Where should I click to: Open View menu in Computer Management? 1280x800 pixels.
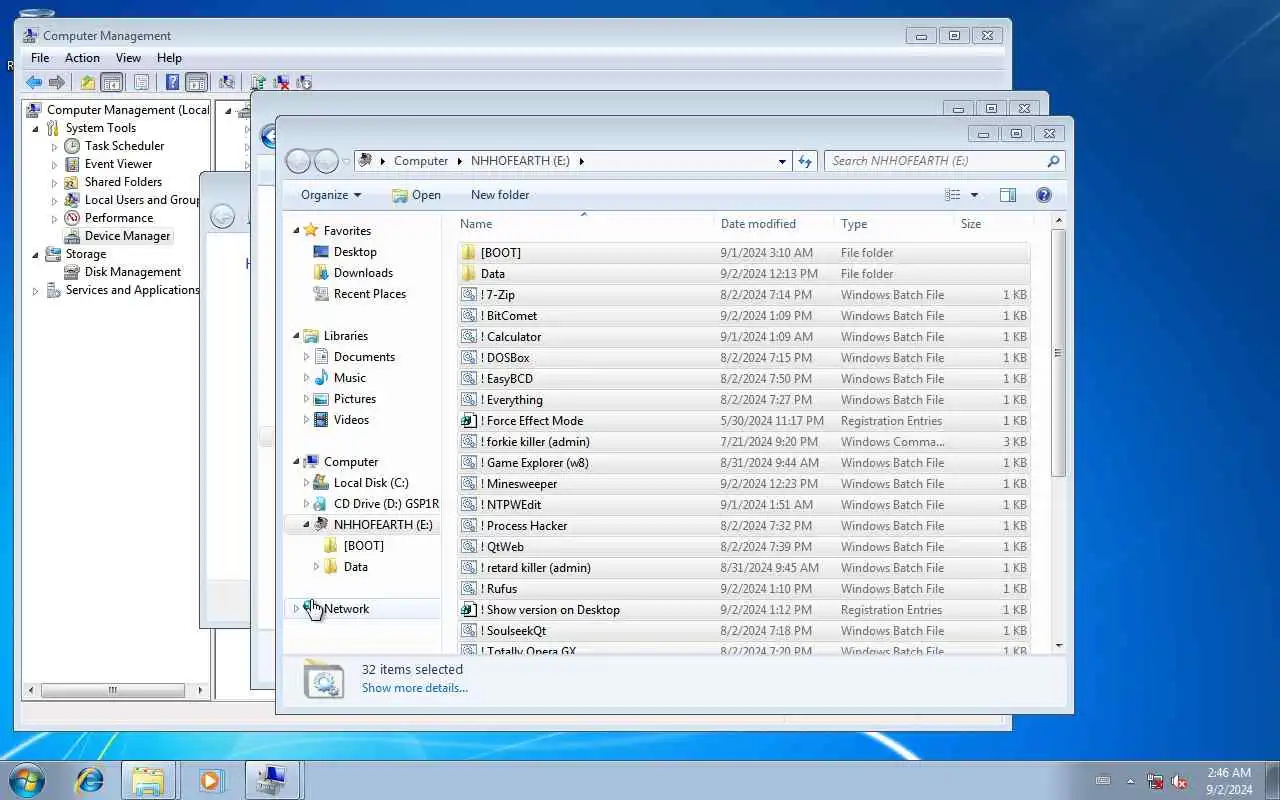click(x=128, y=58)
